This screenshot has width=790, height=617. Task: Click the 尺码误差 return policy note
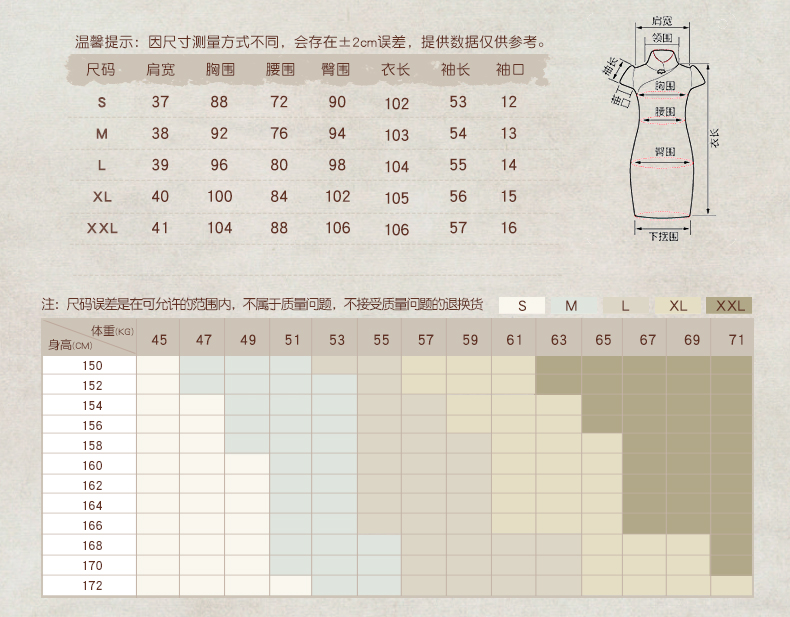[262, 304]
